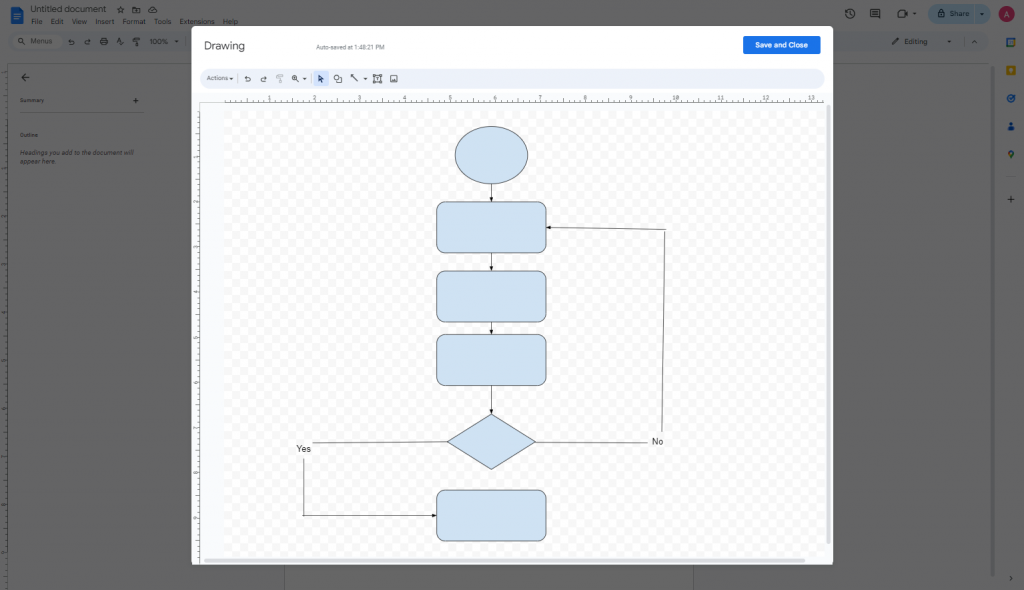Screen dimensions: 1024x590
Task: Open the Format menu
Action: coord(134,22)
